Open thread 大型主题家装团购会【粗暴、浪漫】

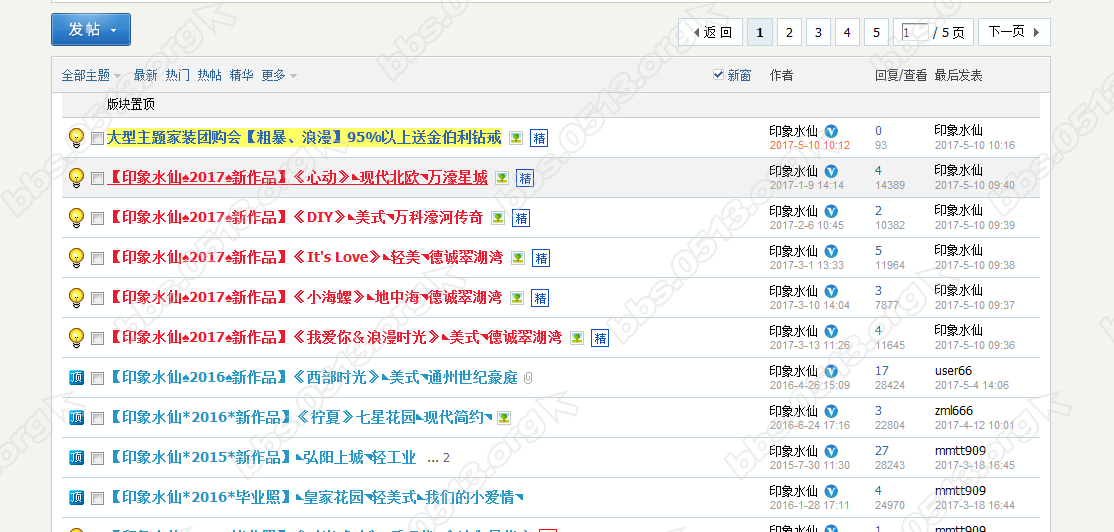tap(304, 138)
